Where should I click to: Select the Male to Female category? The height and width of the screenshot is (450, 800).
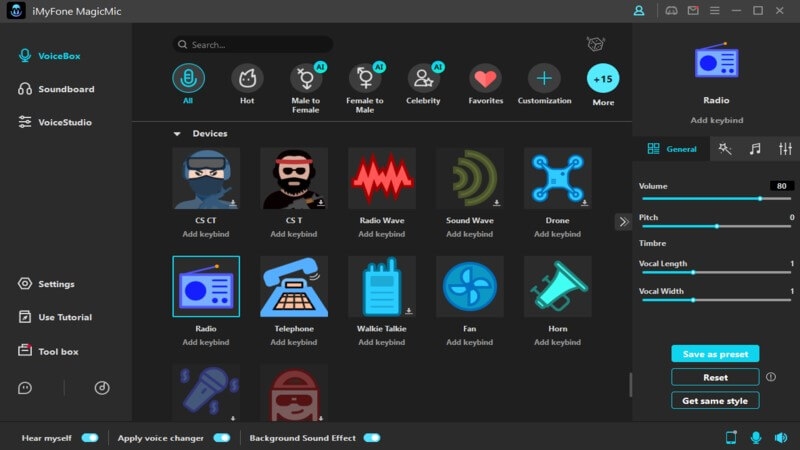click(306, 88)
